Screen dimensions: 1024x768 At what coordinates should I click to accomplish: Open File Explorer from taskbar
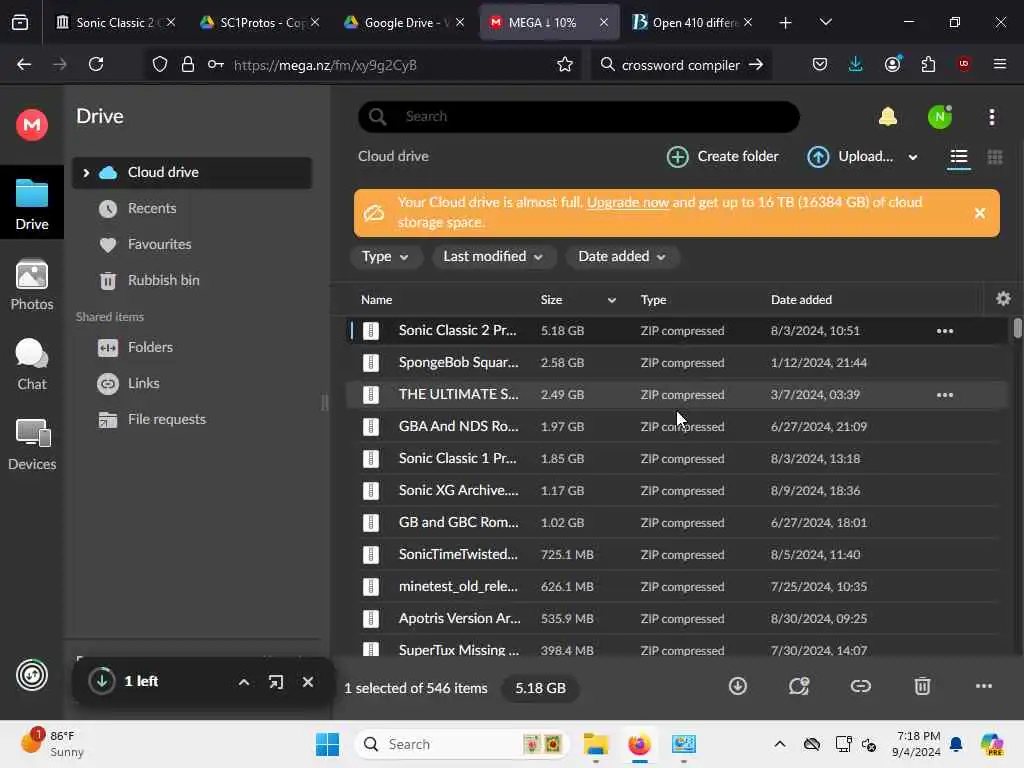[x=596, y=744]
